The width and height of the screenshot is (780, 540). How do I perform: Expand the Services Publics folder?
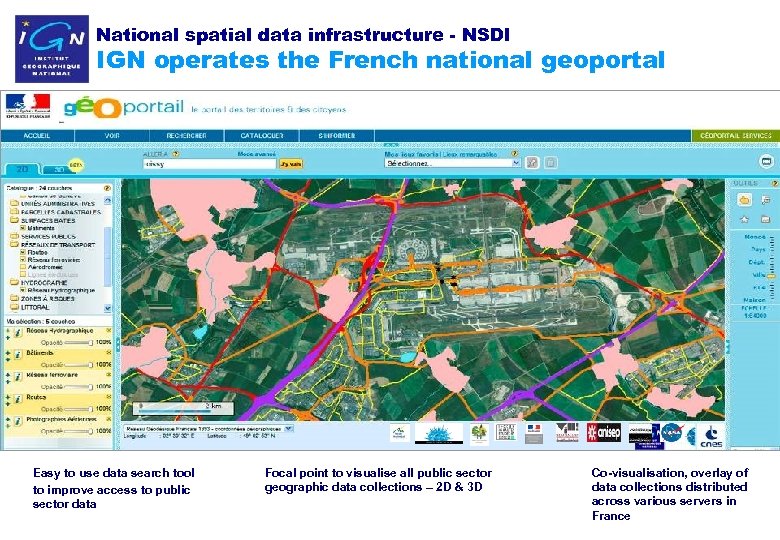pyautogui.click(x=14, y=236)
